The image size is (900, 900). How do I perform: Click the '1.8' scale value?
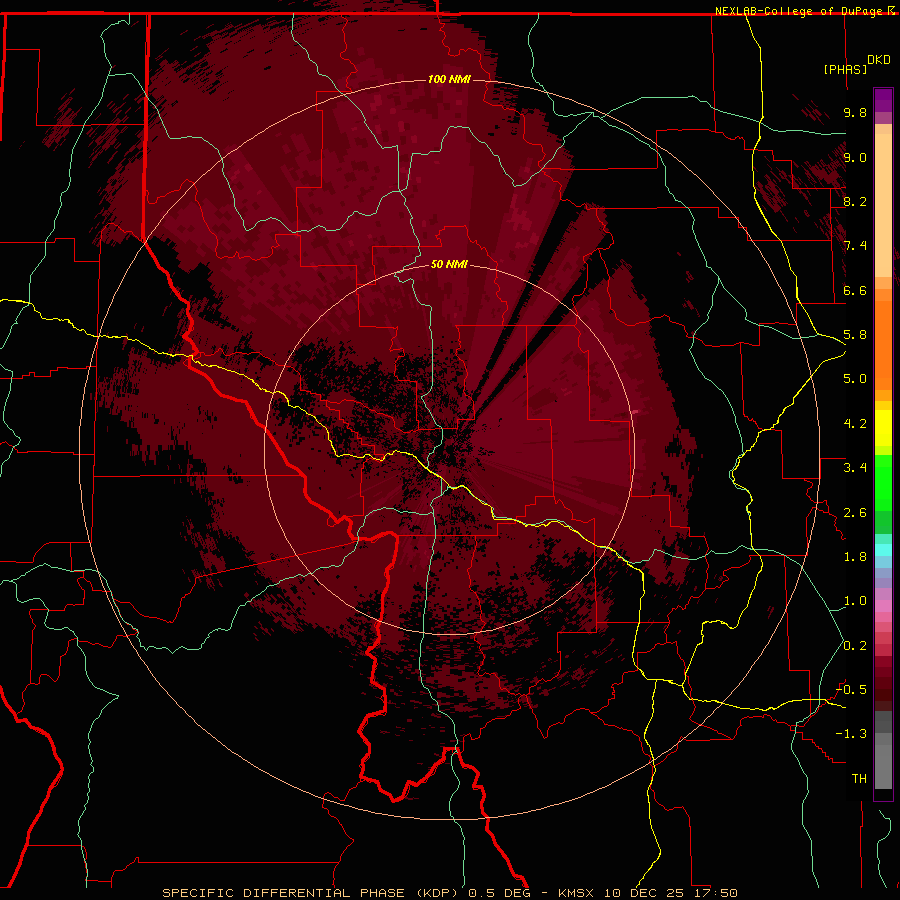coord(855,557)
